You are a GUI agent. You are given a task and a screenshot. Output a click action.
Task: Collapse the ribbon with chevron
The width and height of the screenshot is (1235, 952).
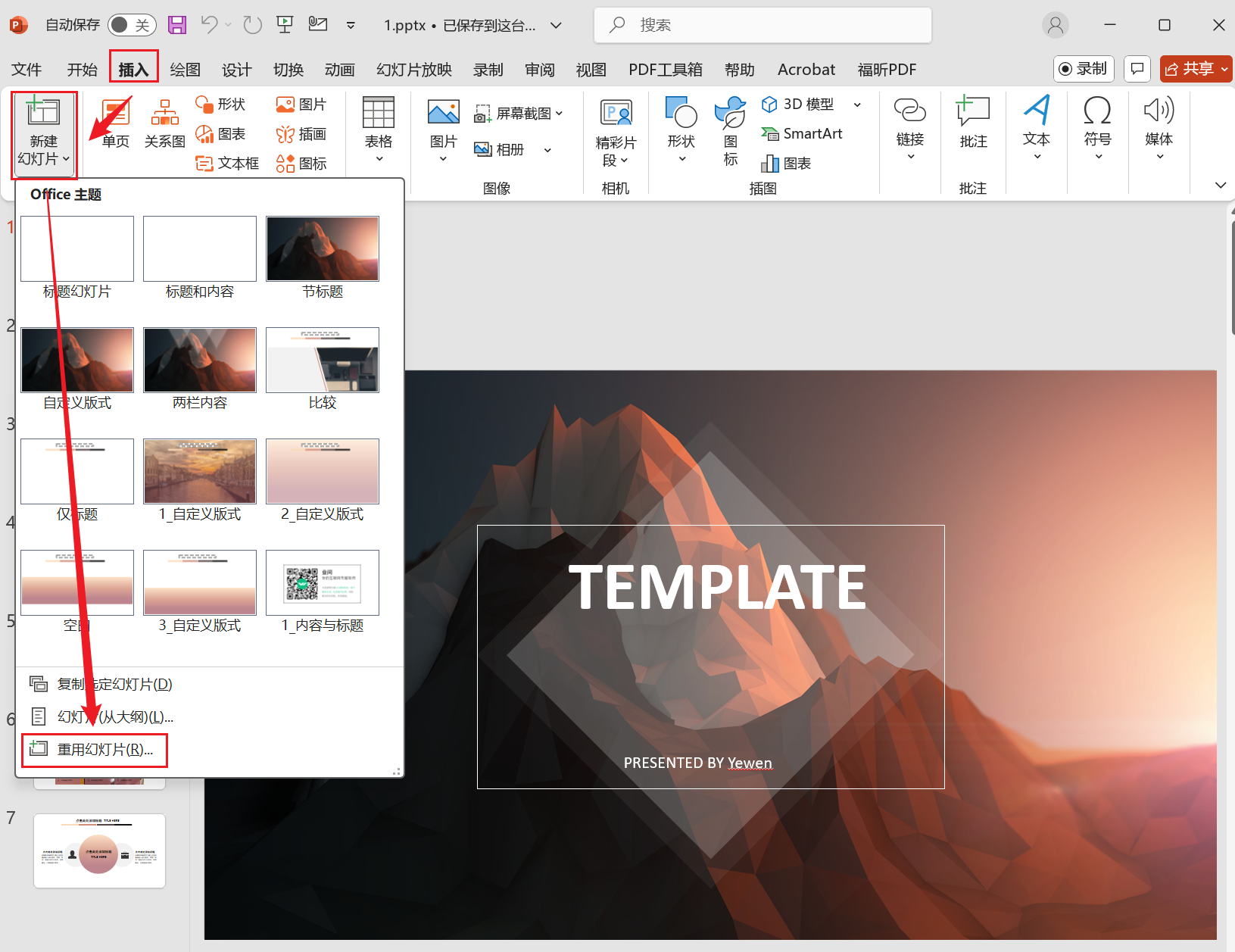click(x=1220, y=186)
